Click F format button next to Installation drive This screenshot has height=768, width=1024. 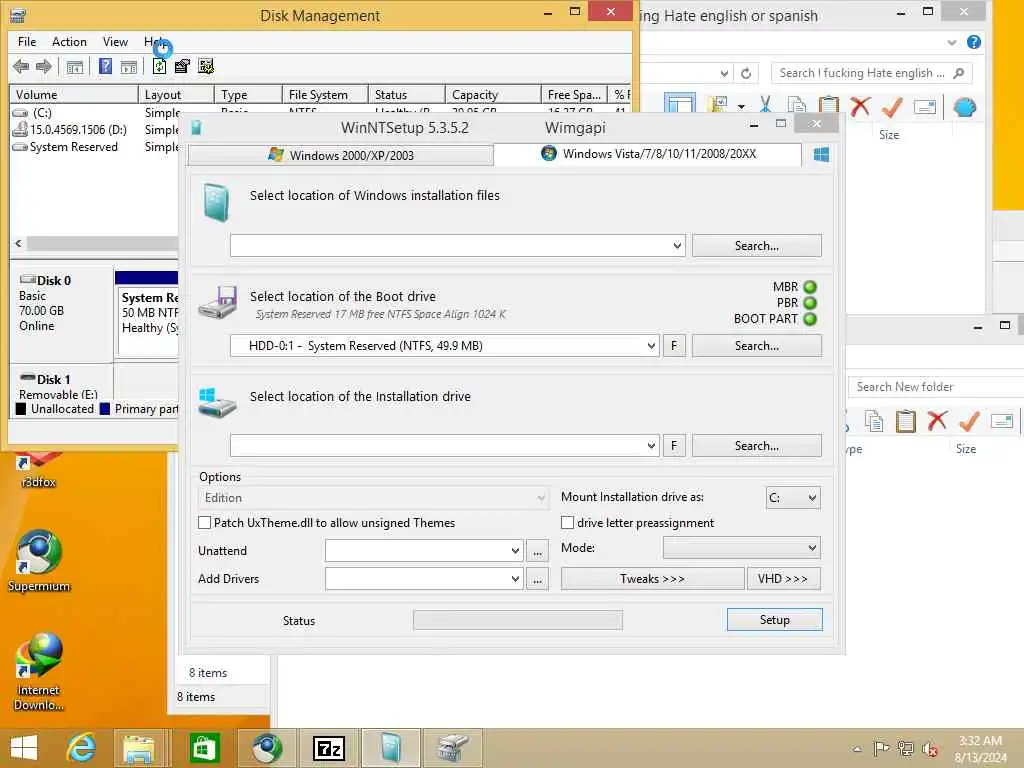click(674, 445)
